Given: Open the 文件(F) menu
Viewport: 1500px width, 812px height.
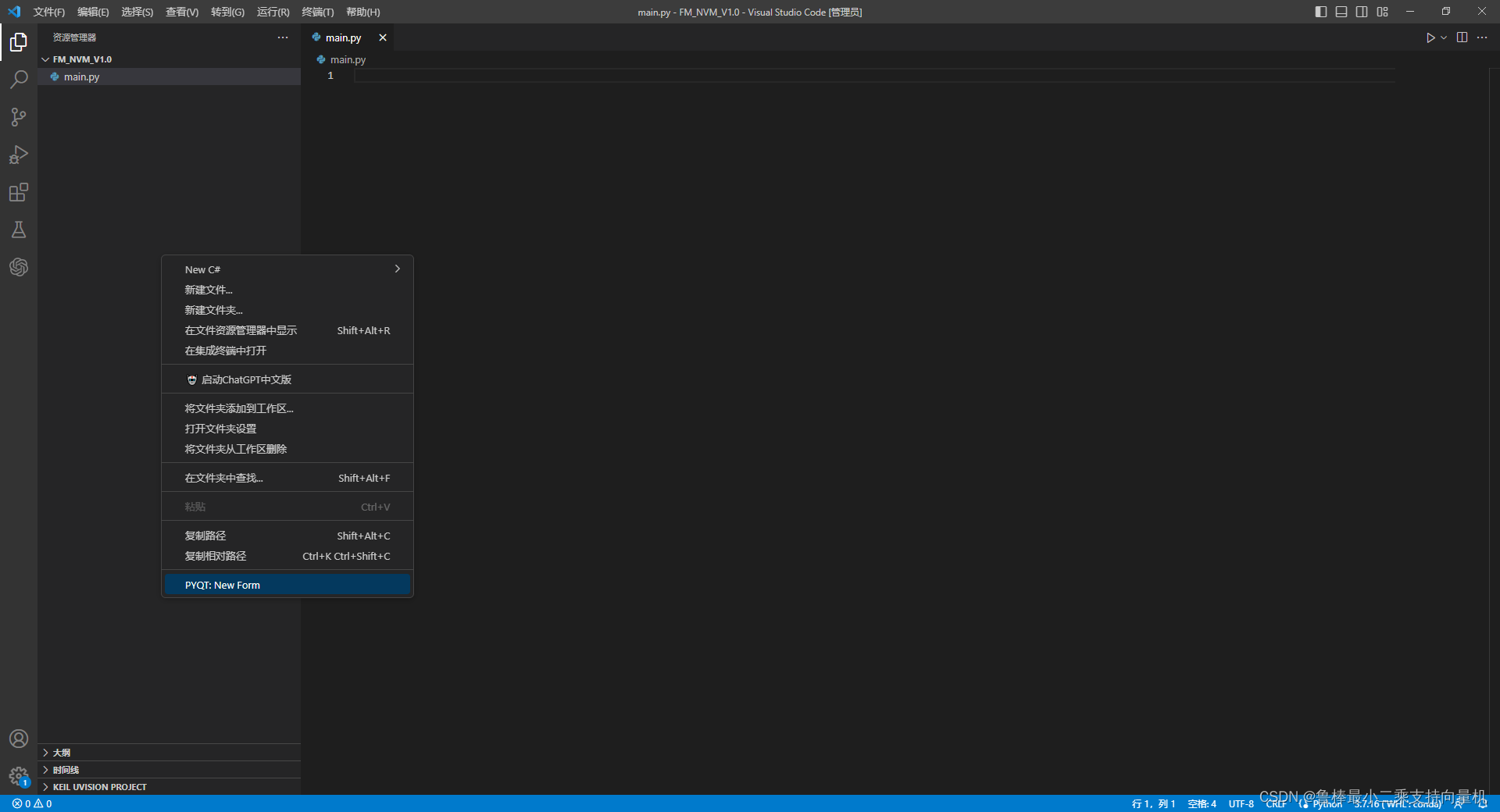Looking at the screenshot, I should click(x=49, y=12).
